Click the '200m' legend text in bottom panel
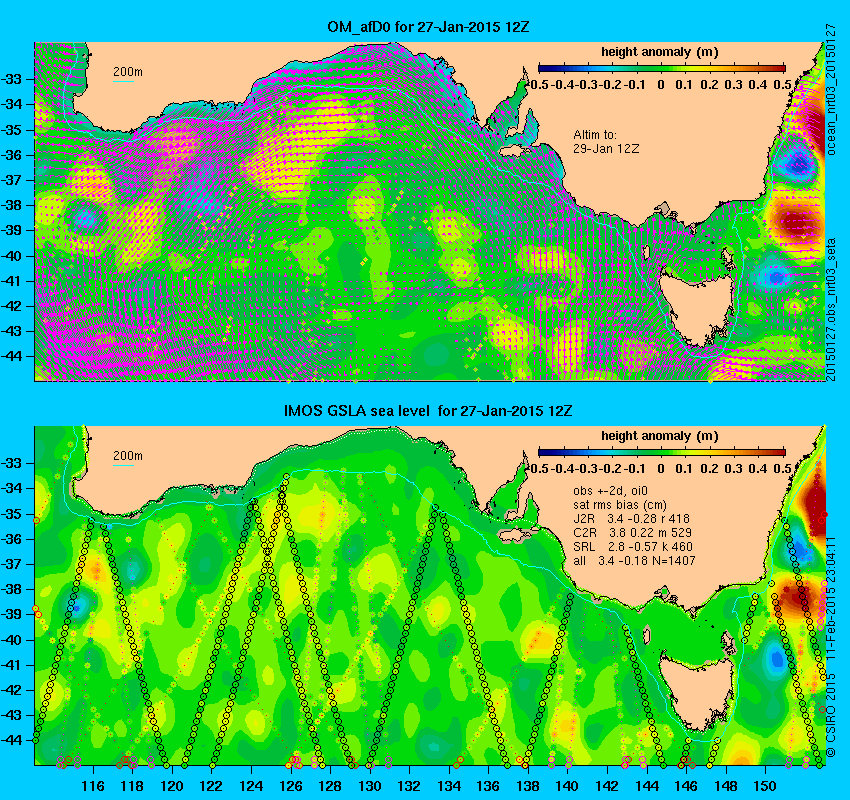Image resolution: width=850 pixels, height=800 pixels. click(128, 456)
